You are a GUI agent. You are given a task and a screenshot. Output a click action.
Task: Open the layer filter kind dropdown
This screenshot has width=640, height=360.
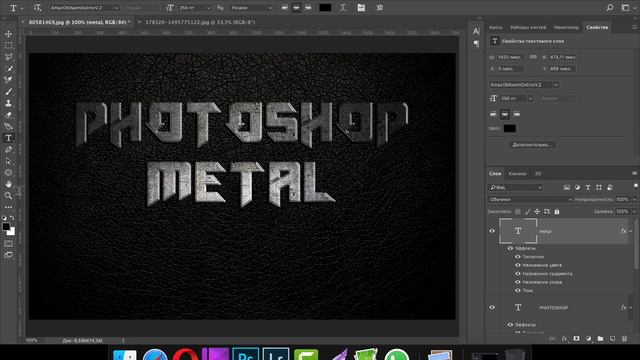[x=516, y=187]
